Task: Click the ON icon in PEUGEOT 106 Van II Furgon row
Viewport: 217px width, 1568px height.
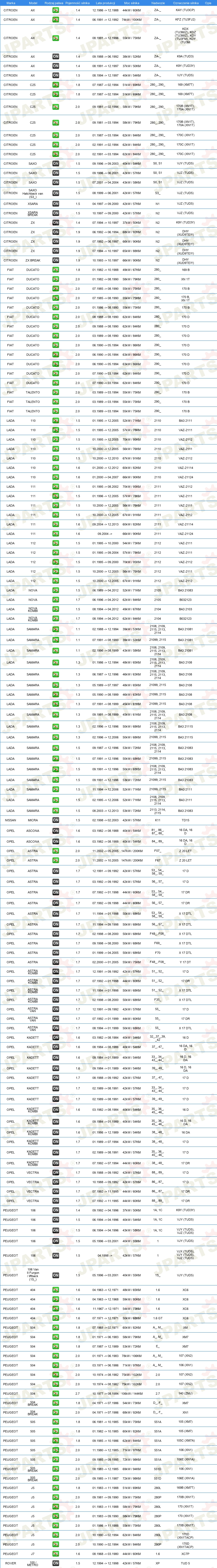Action: pyautogui.click(x=55, y=1275)
